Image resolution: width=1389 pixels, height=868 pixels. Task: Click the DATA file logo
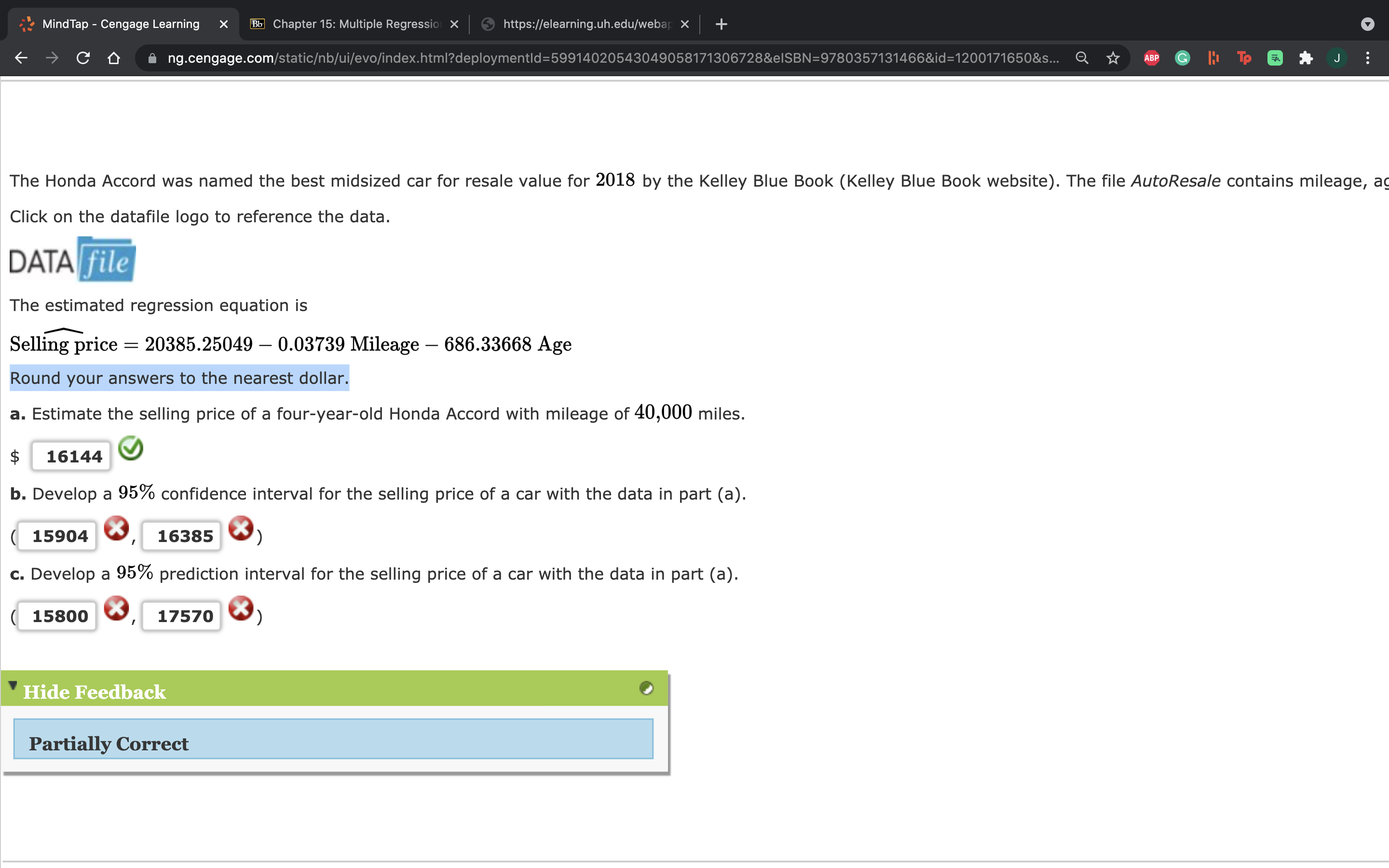coord(73,260)
